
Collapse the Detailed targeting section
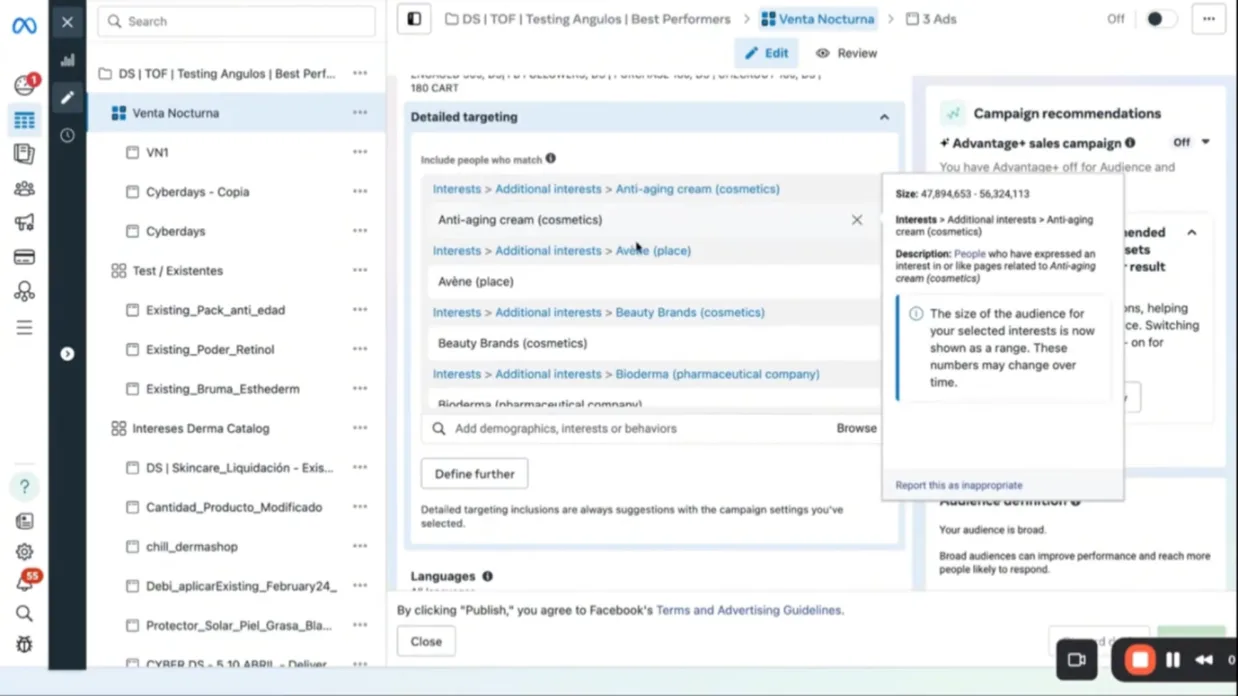tap(884, 117)
